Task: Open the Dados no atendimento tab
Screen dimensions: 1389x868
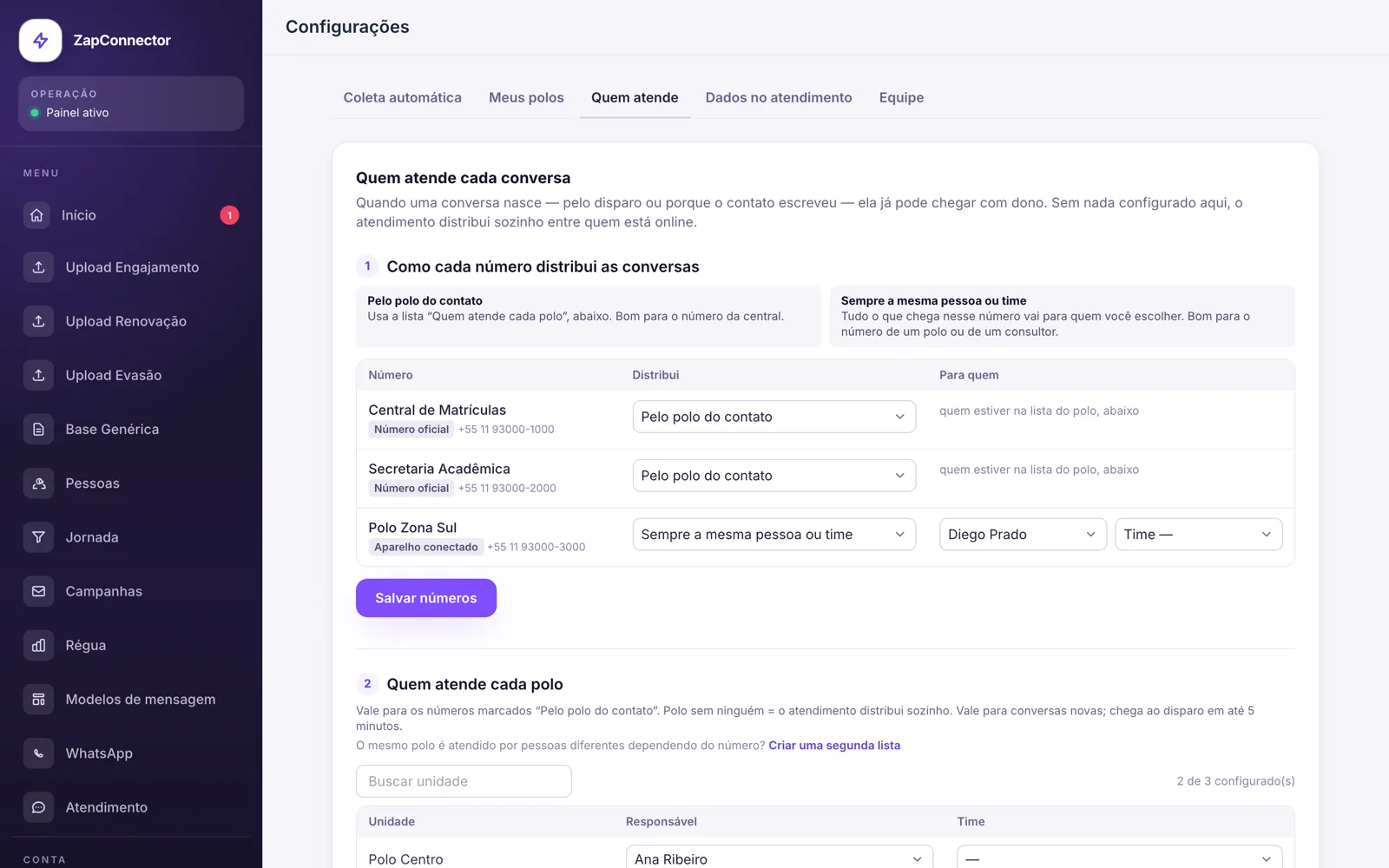Action: 779,97
